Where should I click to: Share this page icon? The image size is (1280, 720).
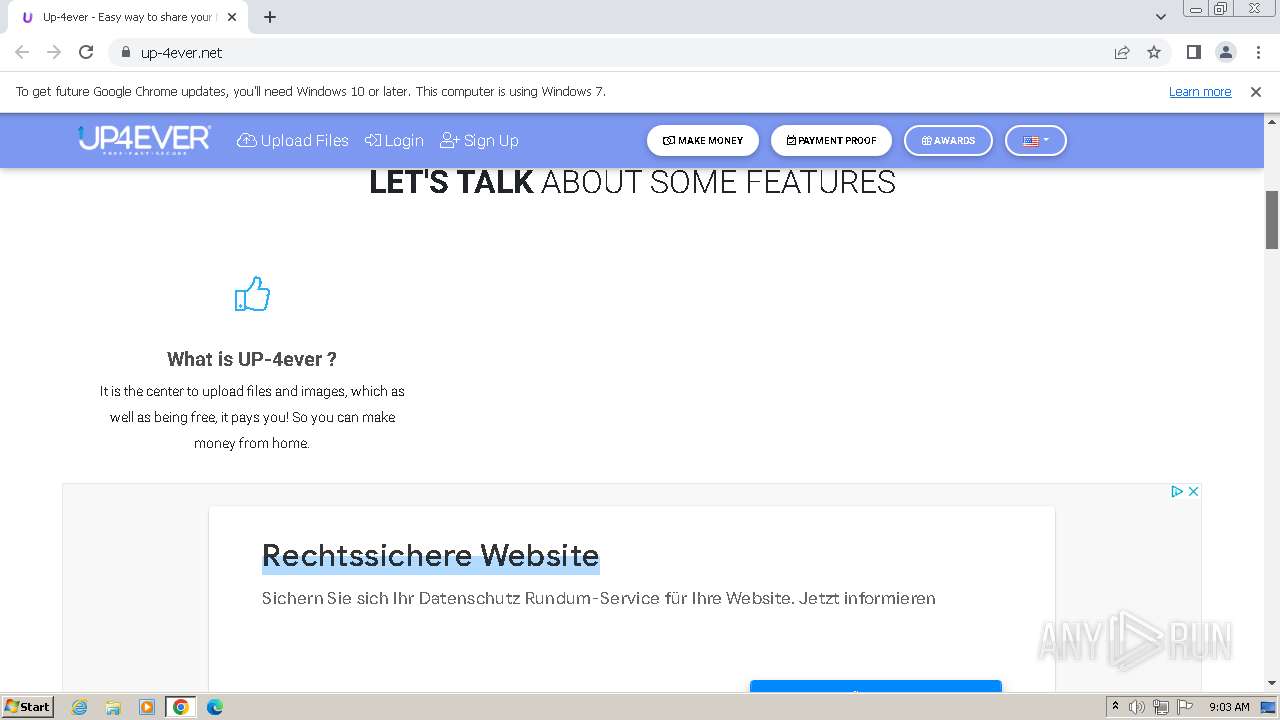point(1122,52)
